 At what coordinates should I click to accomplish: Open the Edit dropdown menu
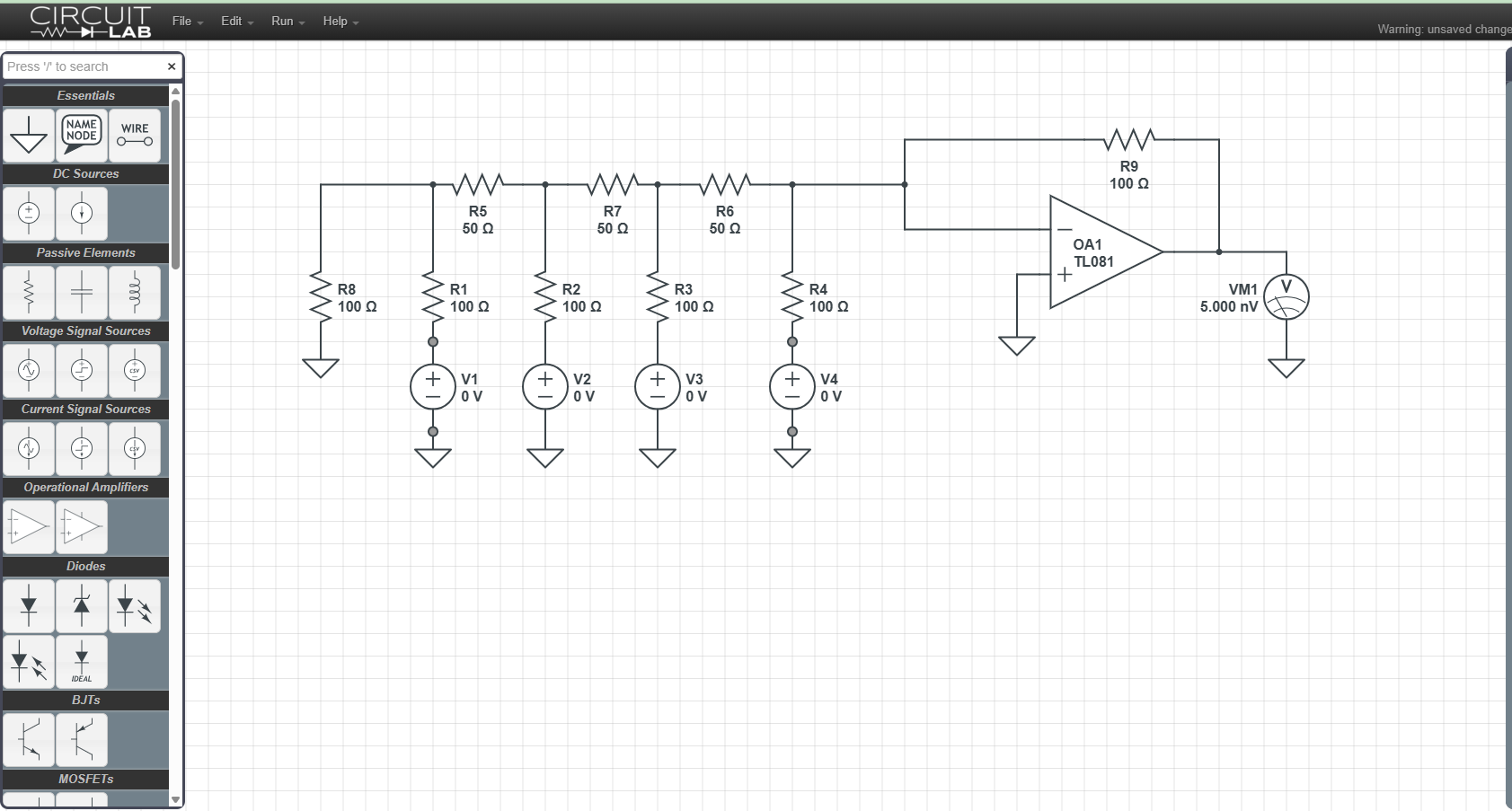237,21
